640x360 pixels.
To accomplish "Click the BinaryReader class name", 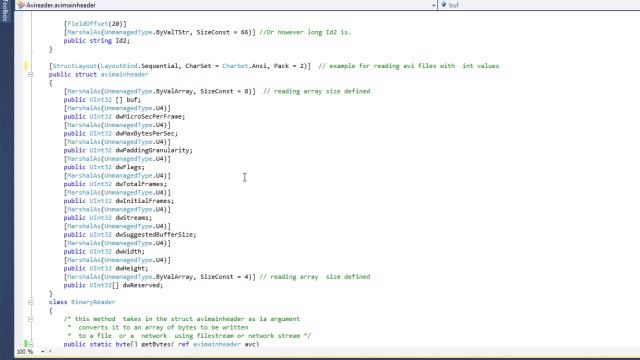I will point(93,302).
